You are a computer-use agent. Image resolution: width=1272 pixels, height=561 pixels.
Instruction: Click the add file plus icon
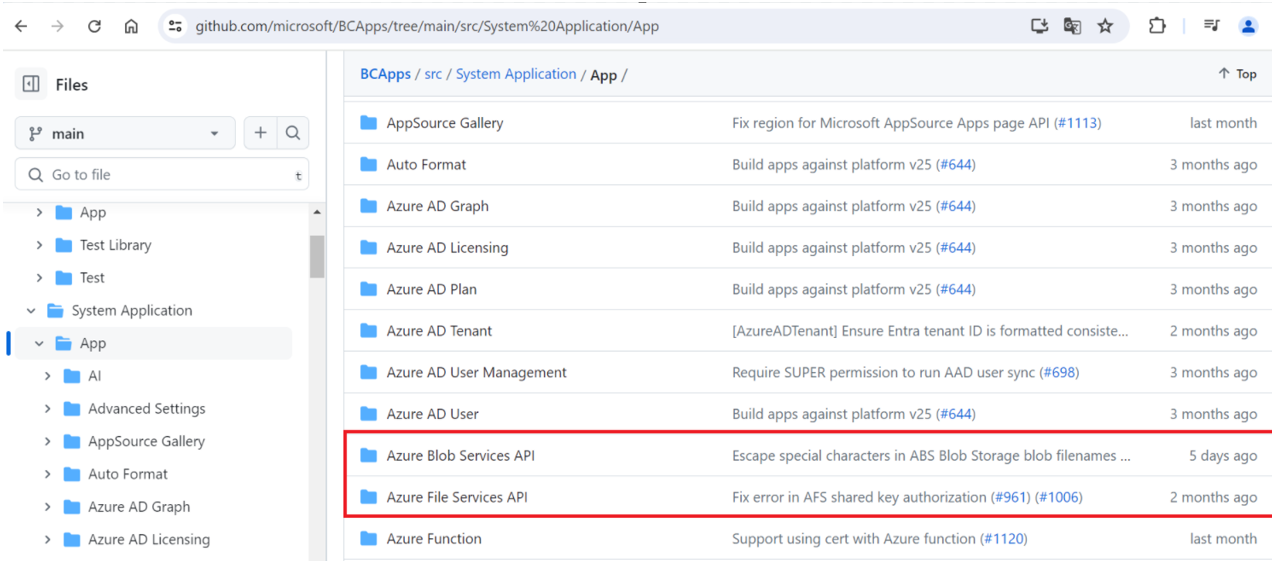(260, 133)
